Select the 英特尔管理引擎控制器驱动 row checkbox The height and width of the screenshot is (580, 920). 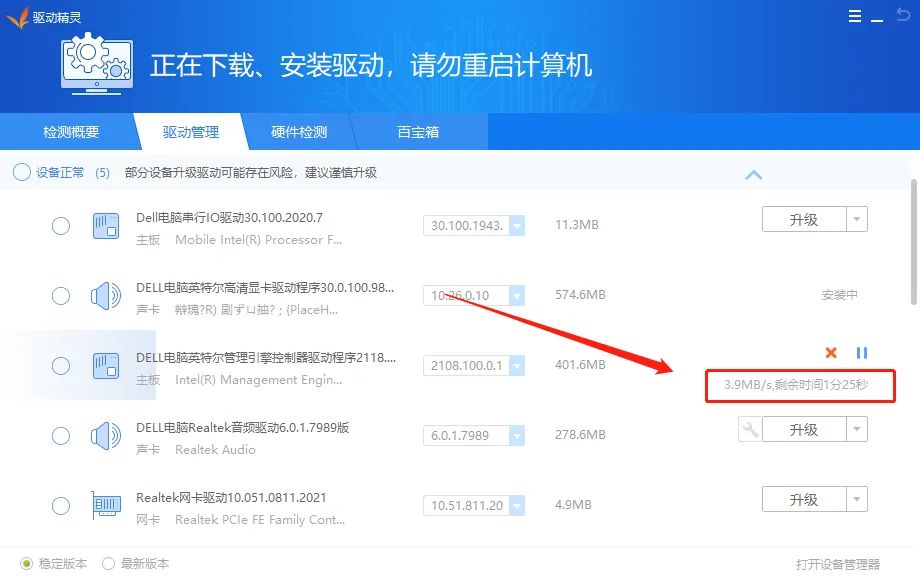[x=61, y=366]
